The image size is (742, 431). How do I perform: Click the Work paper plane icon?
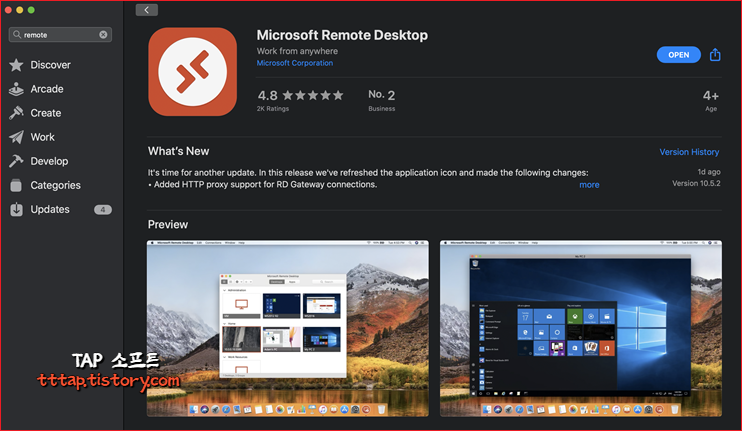tap(16, 137)
